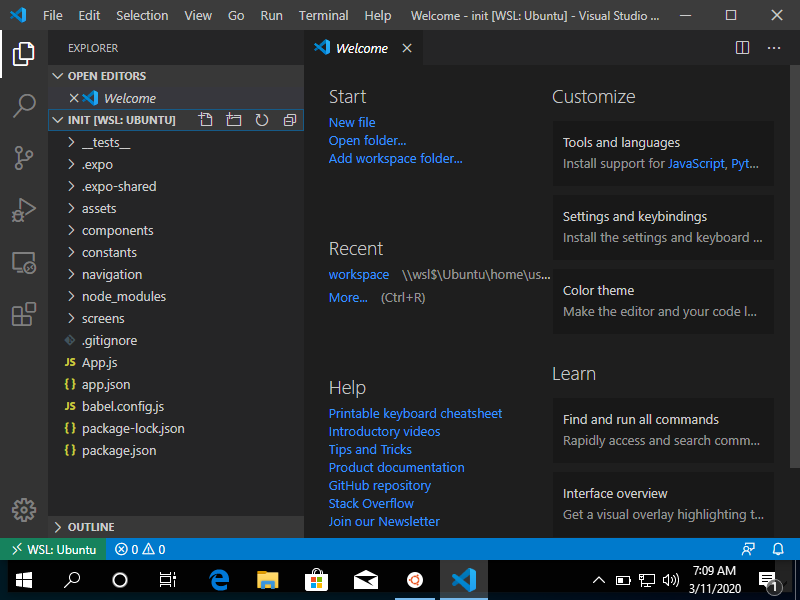
Task: Click the Welcome page vertical scrollbar
Action: coord(794,266)
